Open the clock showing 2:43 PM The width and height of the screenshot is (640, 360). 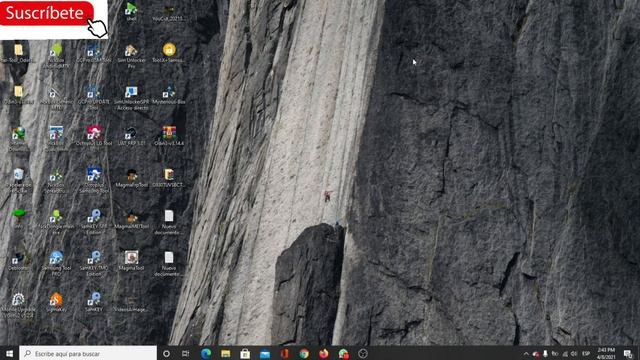point(607,353)
